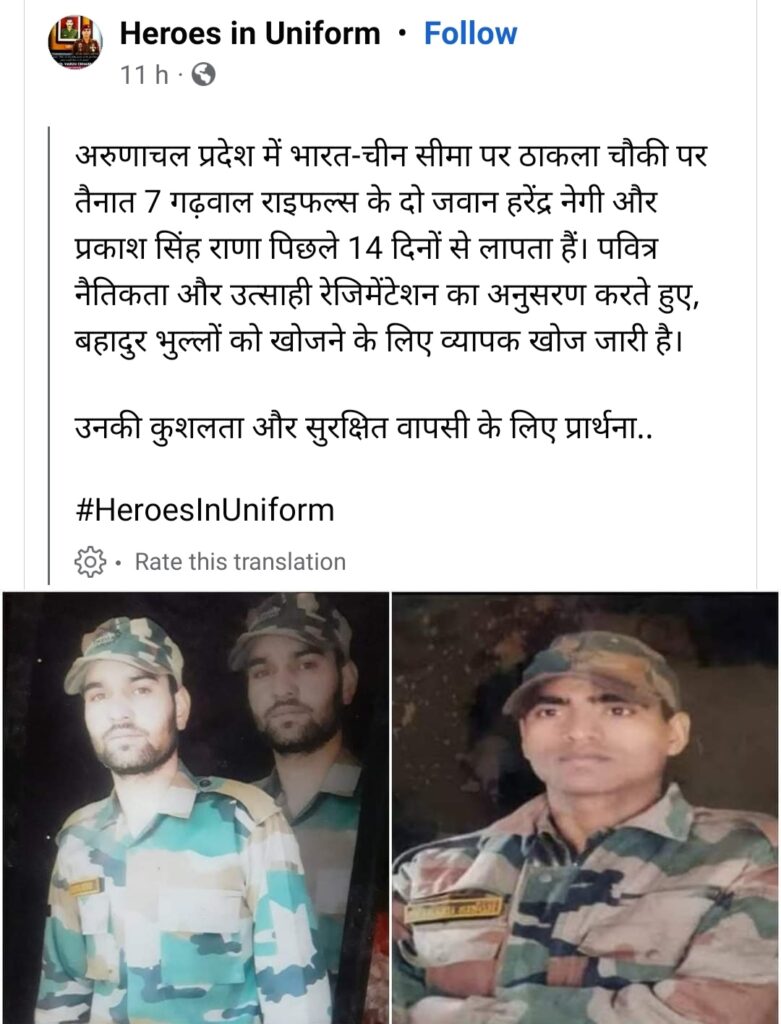The width and height of the screenshot is (781, 1024).
Task: Open the Heroes in Uniform page name
Action: point(249,33)
